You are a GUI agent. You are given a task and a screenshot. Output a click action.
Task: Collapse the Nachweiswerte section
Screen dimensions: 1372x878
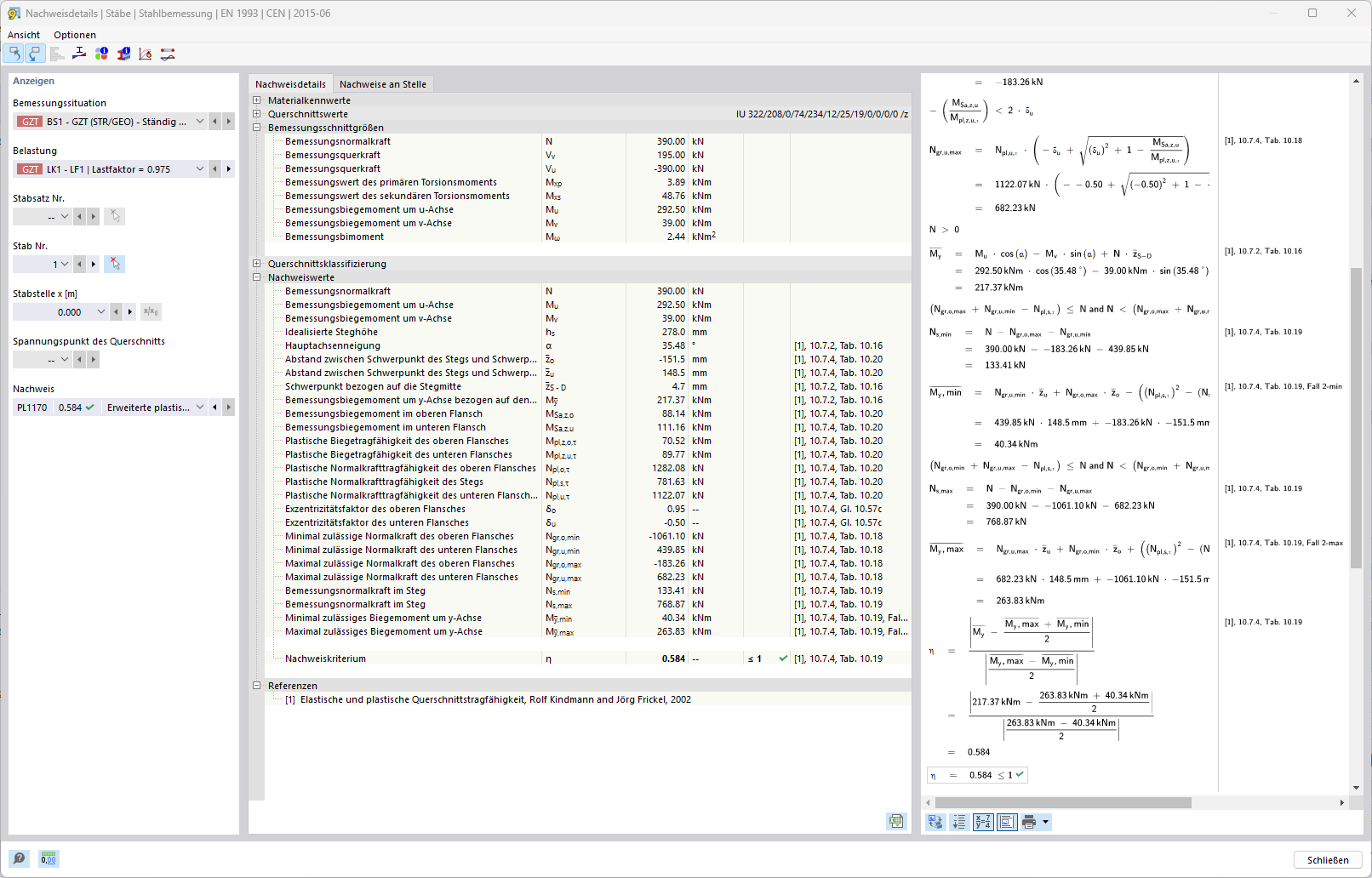click(257, 277)
